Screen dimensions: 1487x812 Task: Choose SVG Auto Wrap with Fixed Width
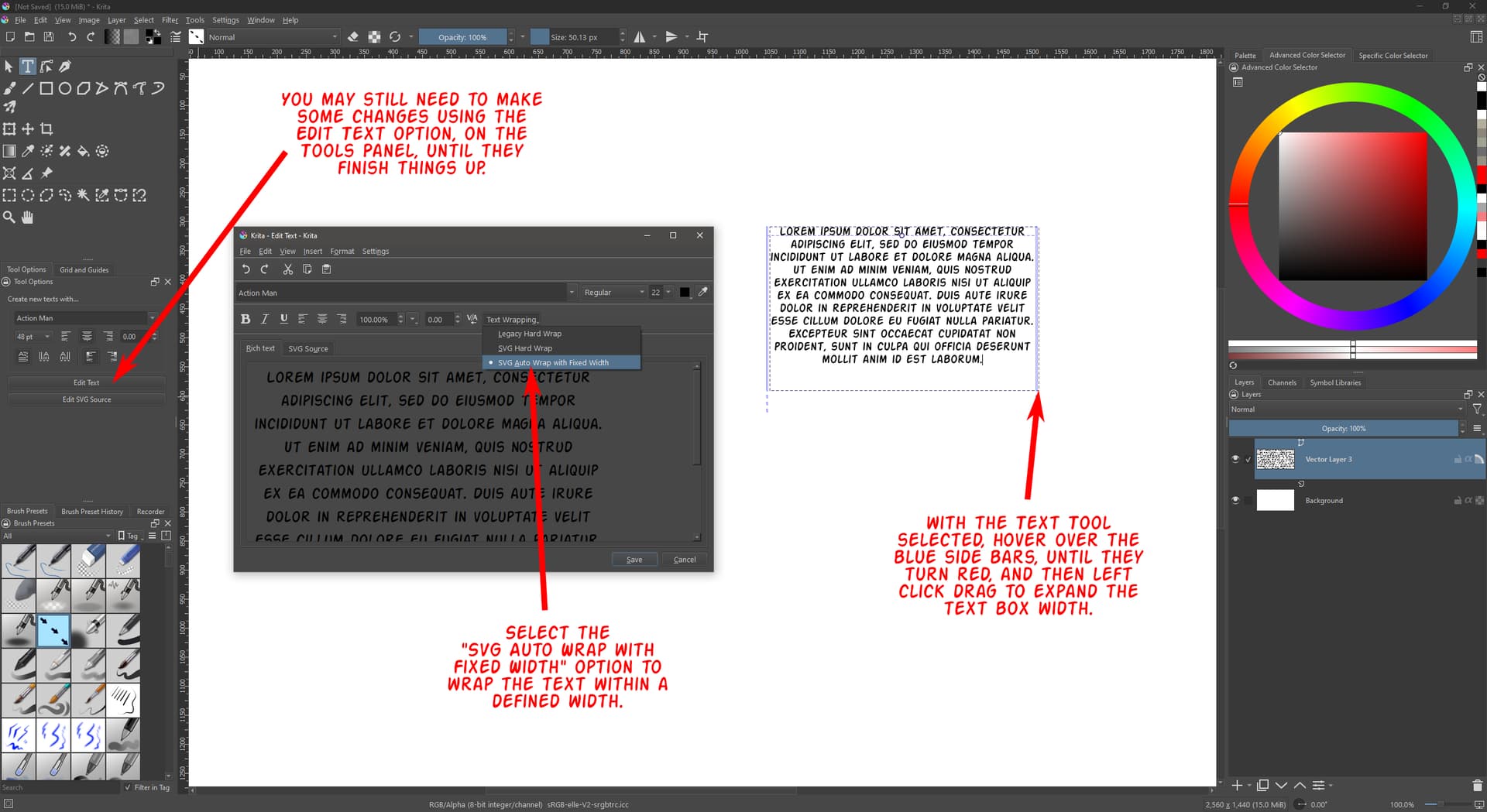coord(561,362)
